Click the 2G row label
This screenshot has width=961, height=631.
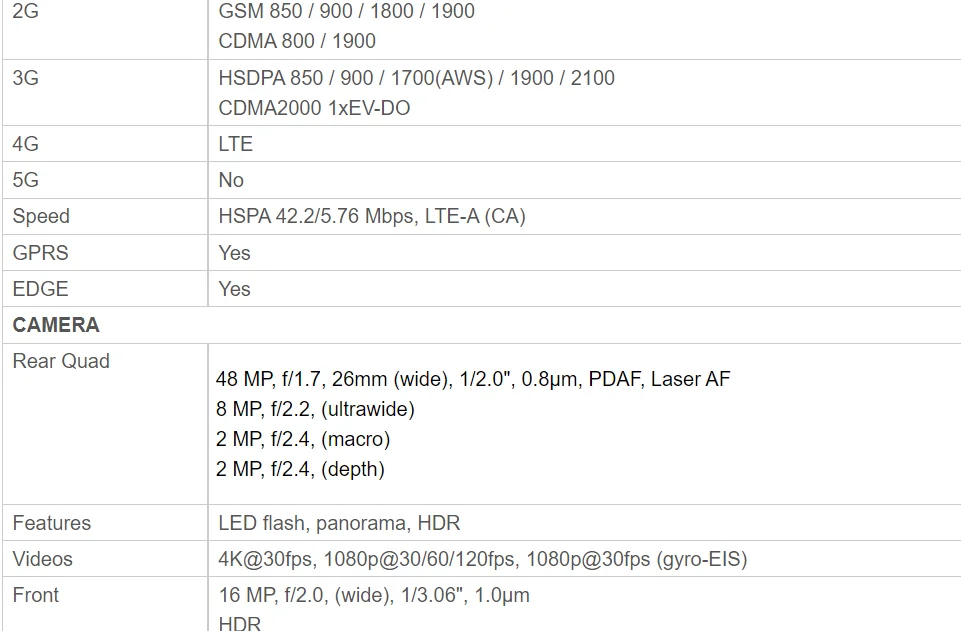25,10
